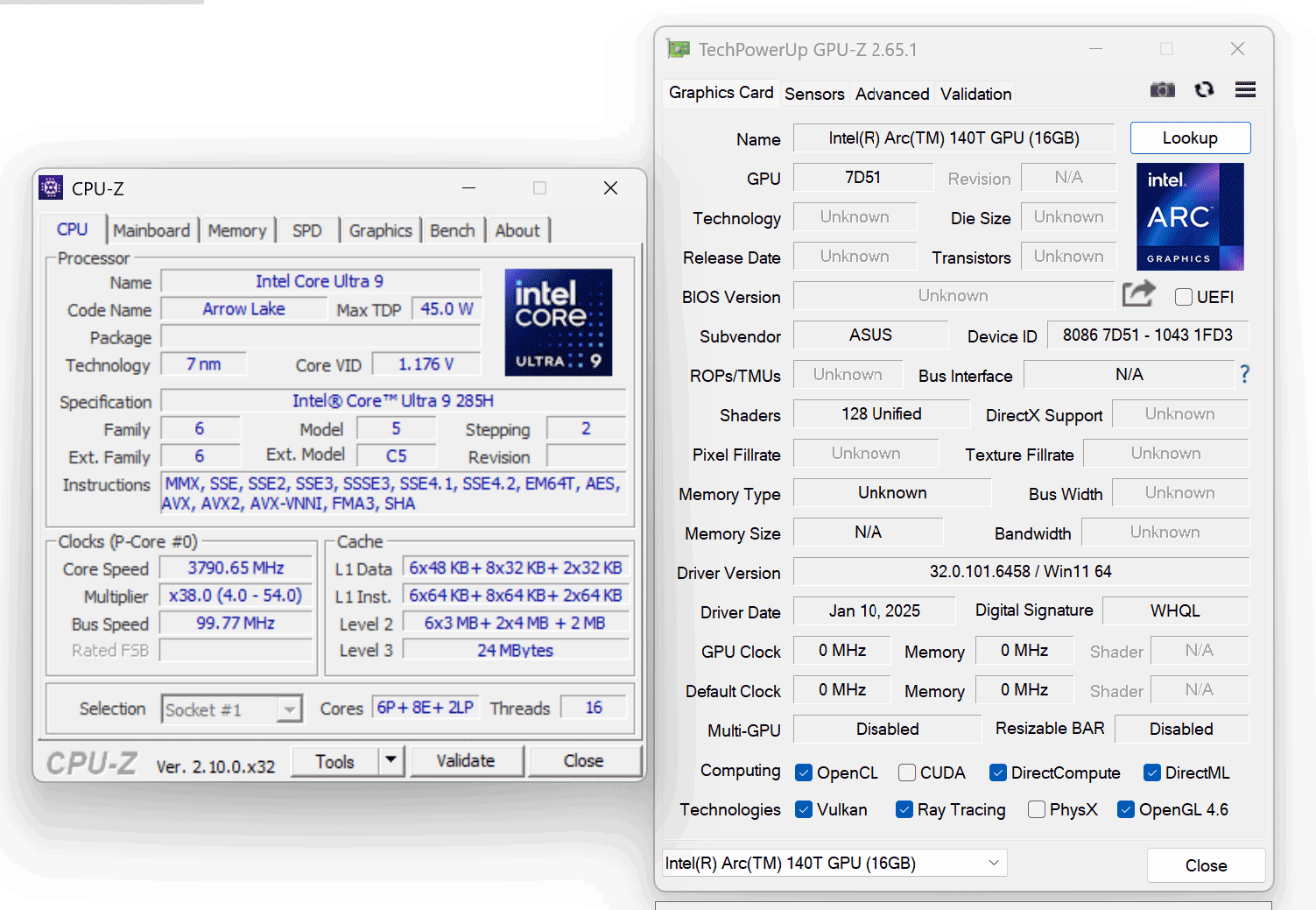The width and height of the screenshot is (1316, 910).
Task: Click the GPU-Z app icon in title bar
Action: click(678, 49)
